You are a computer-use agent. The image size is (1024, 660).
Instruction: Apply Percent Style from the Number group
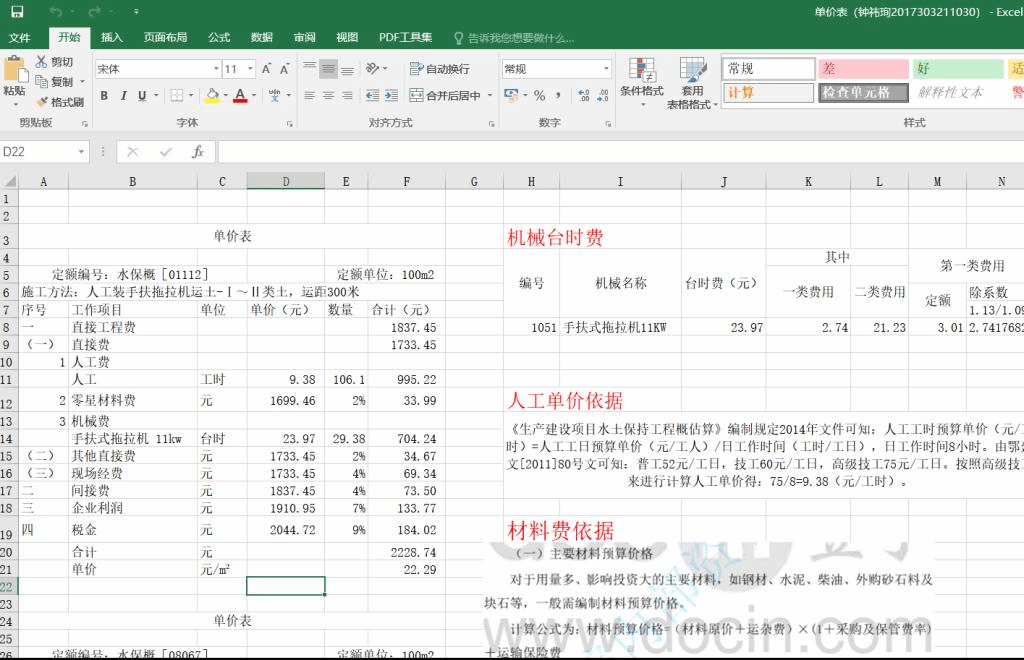pyautogui.click(x=539, y=95)
